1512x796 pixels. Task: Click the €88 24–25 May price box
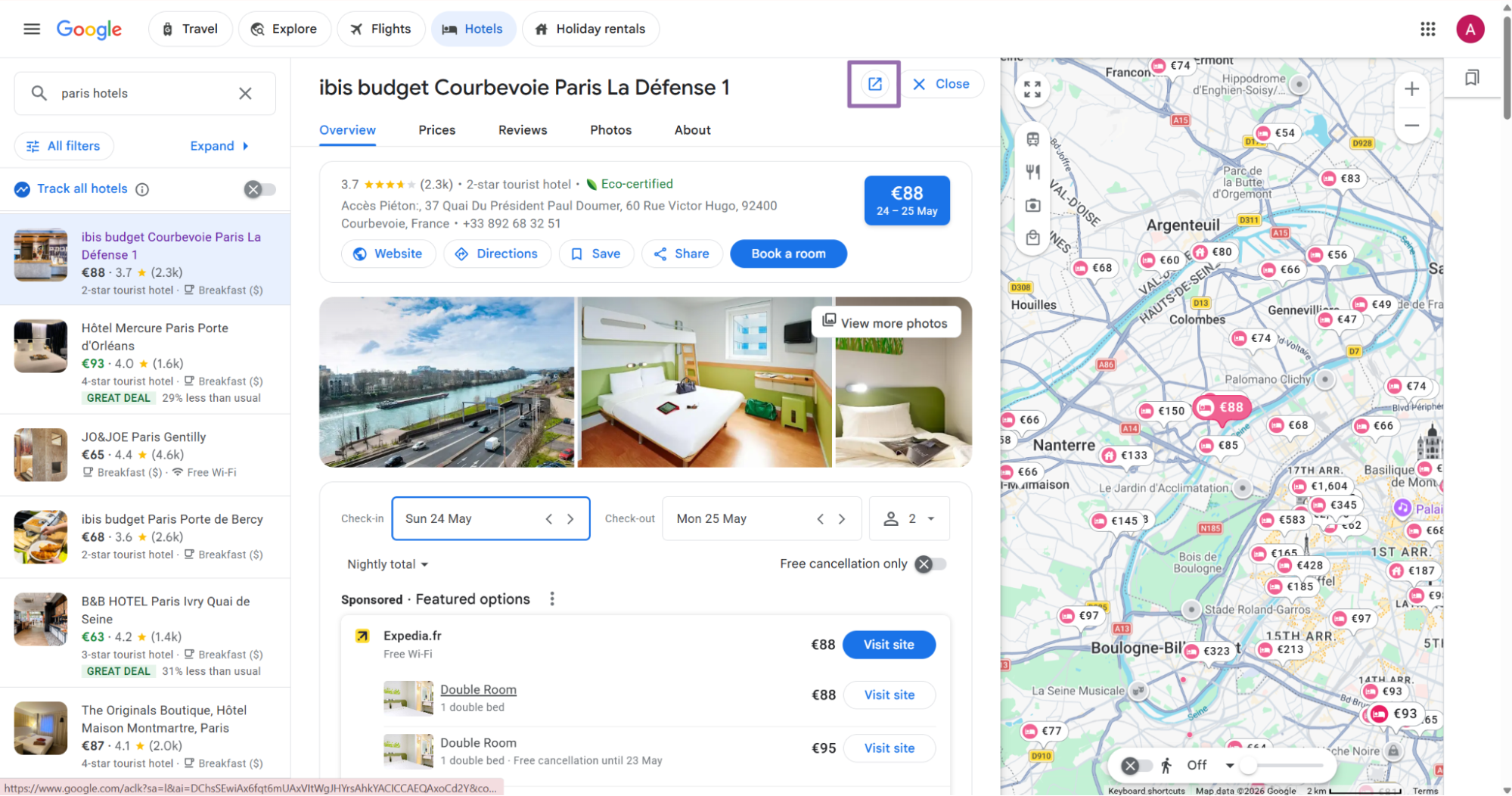pyautogui.click(x=907, y=201)
